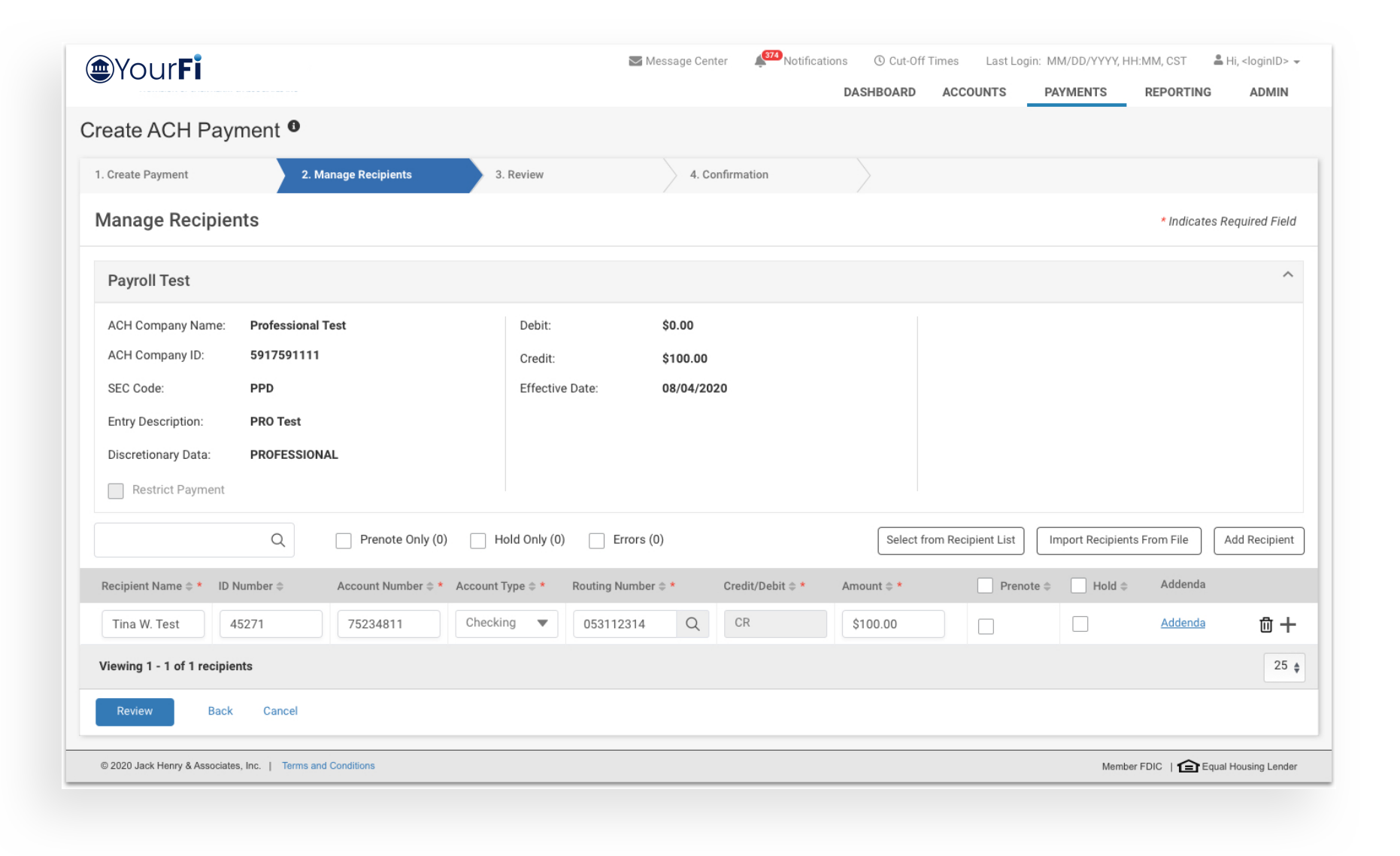1400x856 pixels.
Task: Check the Hold box for Tina W. Test
Action: [1080, 624]
